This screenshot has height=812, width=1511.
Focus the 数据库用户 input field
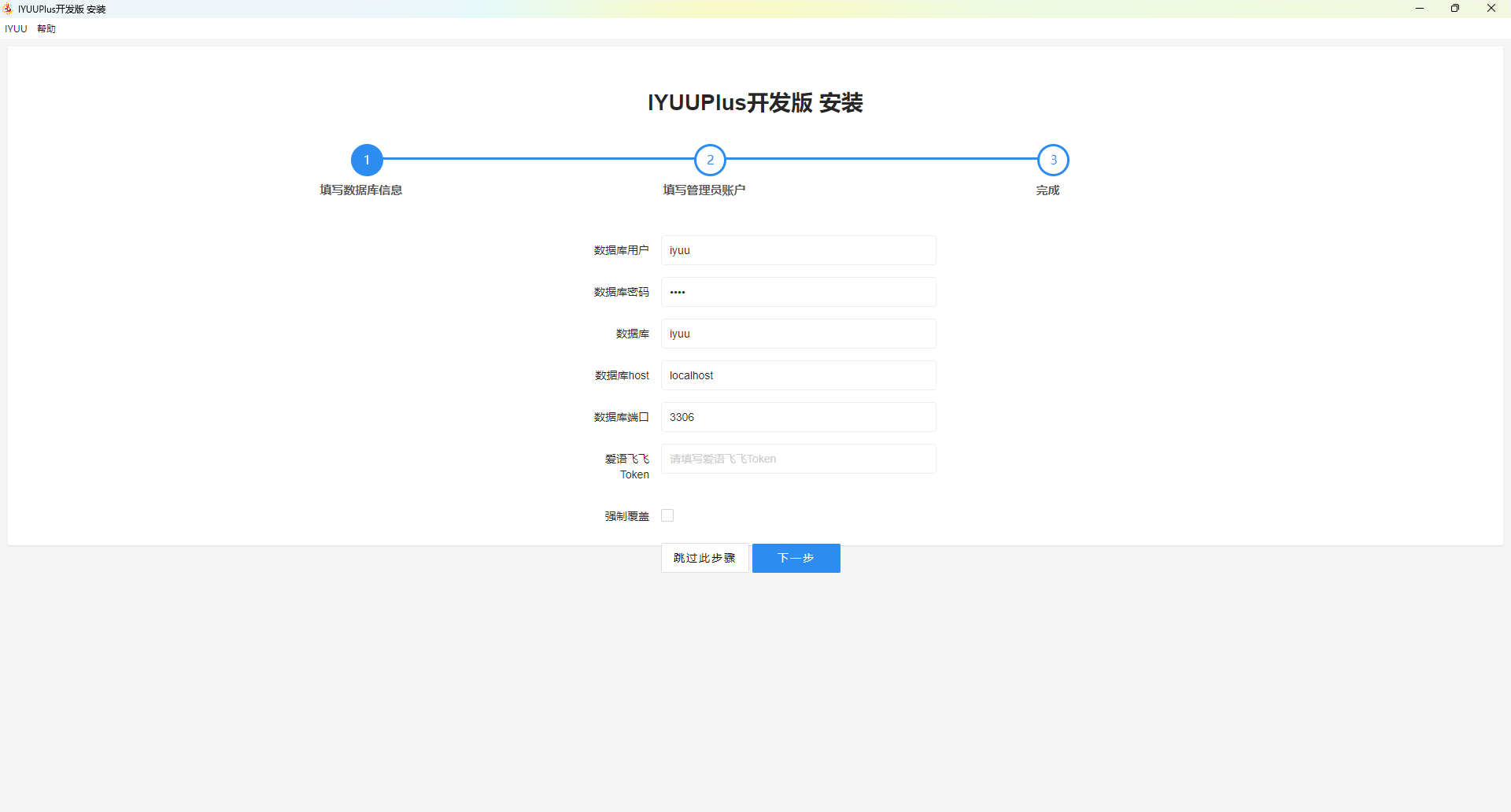tap(799, 250)
